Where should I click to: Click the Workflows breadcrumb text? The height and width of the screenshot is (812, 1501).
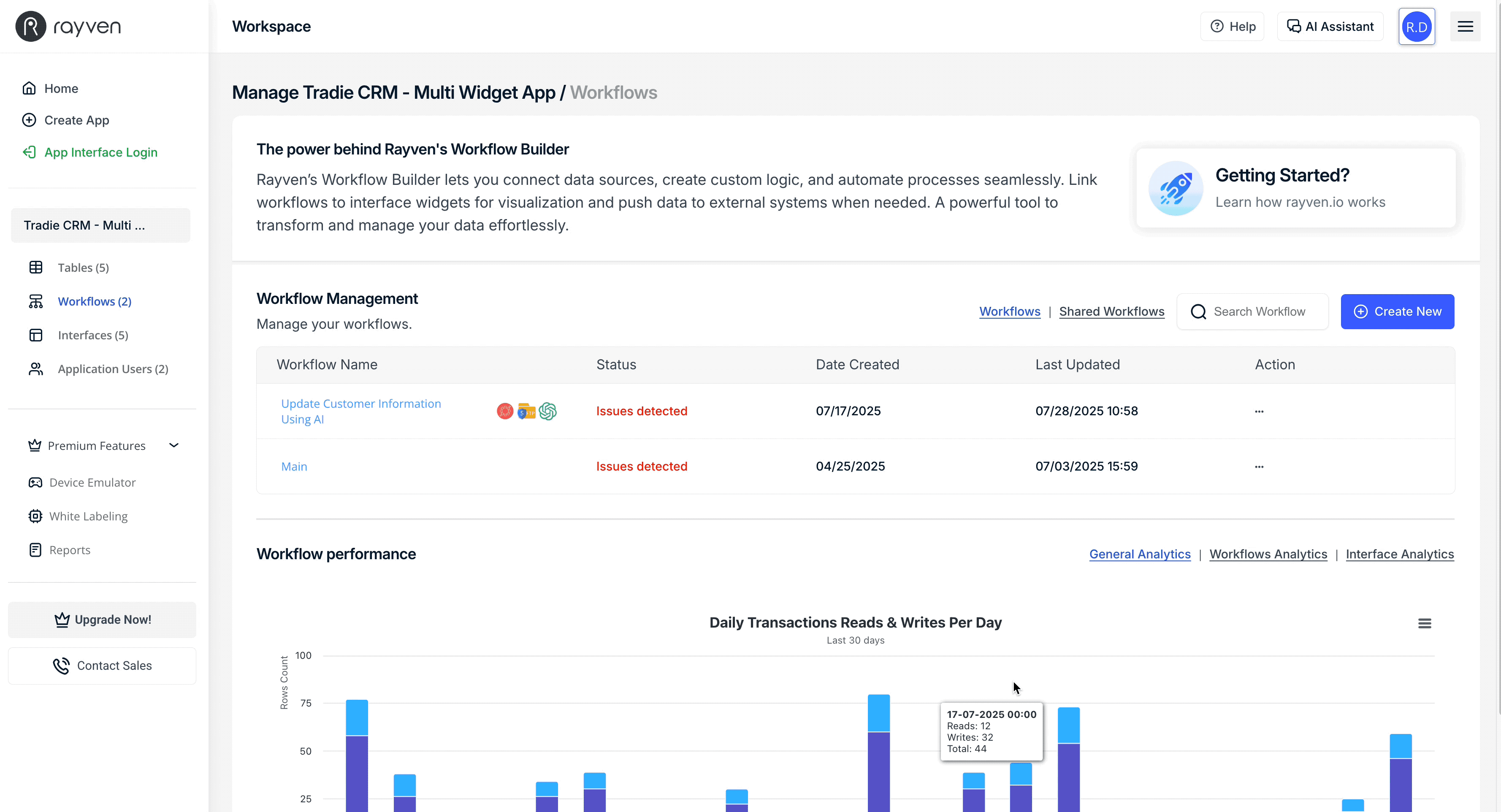[x=613, y=92]
